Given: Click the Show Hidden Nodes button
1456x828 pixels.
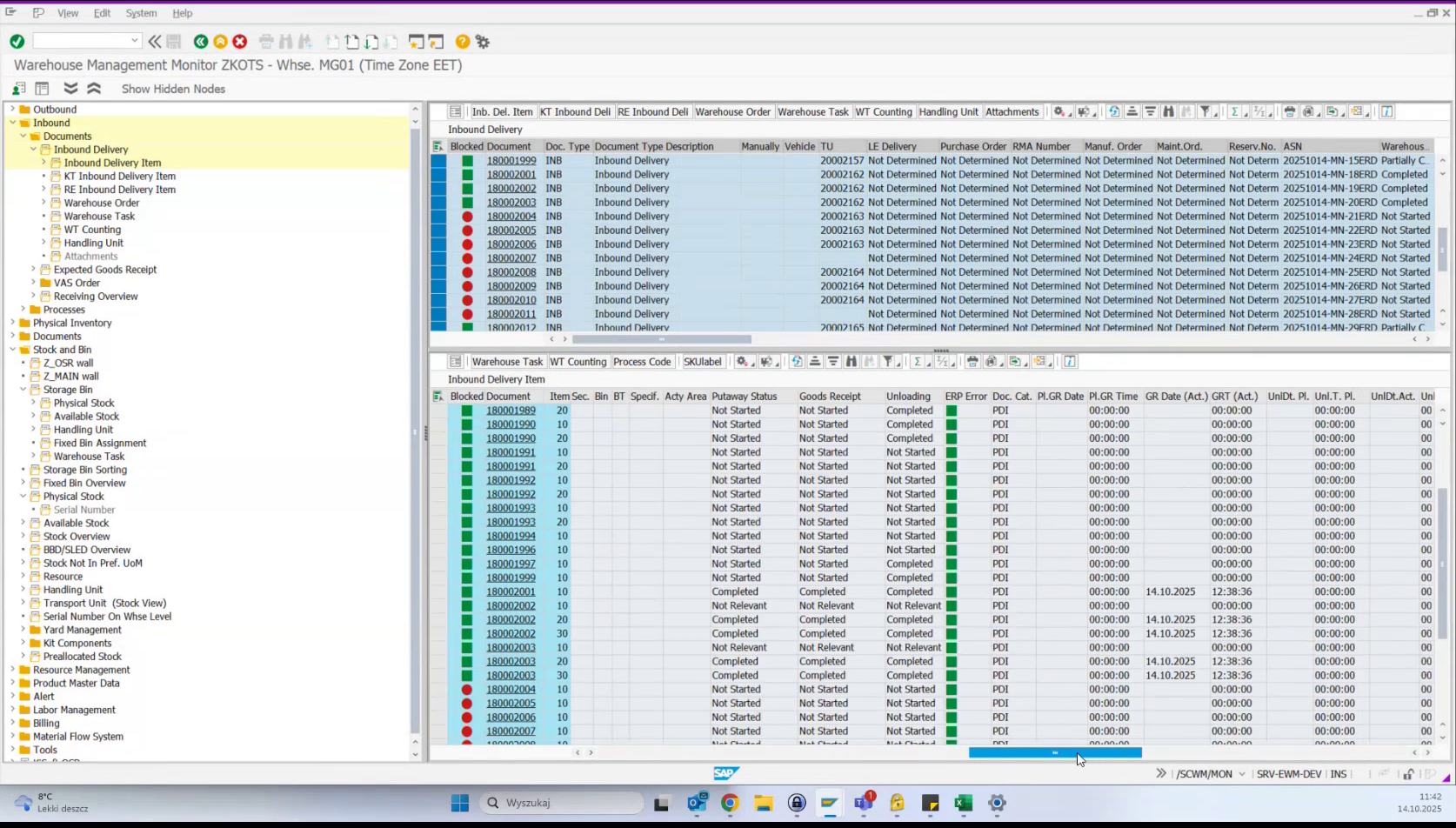Looking at the screenshot, I should pos(173,89).
